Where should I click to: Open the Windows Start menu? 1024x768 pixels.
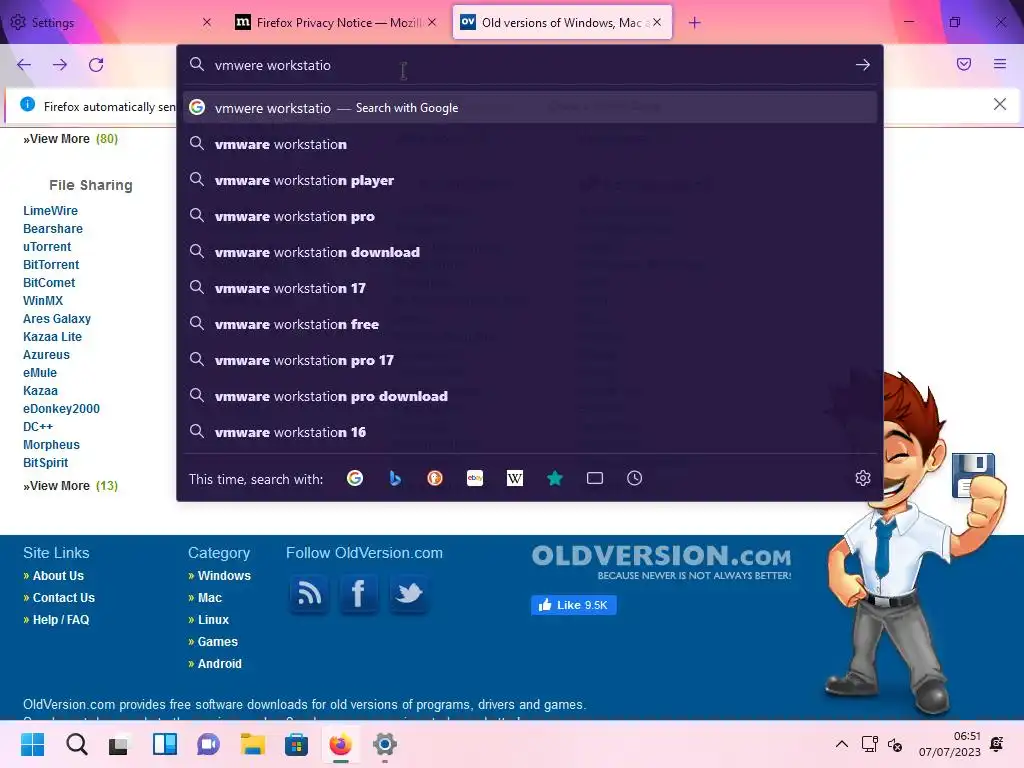click(32, 744)
